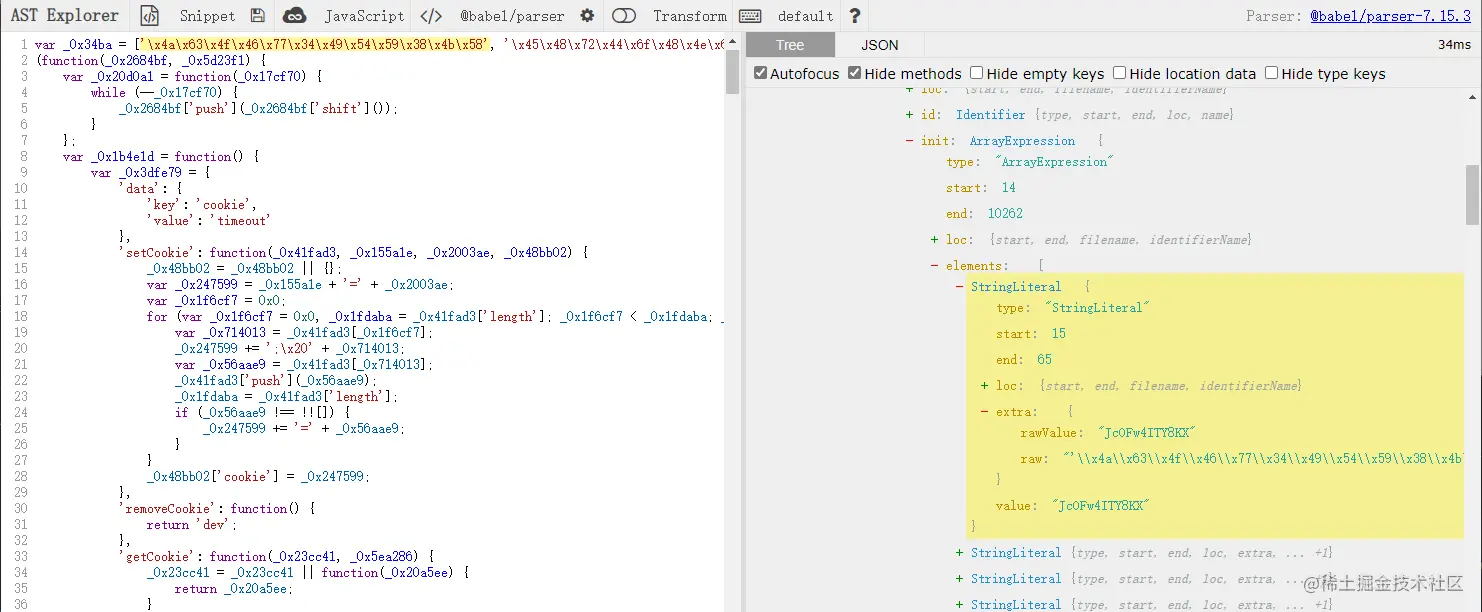Image resolution: width=1482 pixels, height=612 pixels.
Task: Collapse the highlighted StringLiteral node
Action: click(x=960, y=286)
